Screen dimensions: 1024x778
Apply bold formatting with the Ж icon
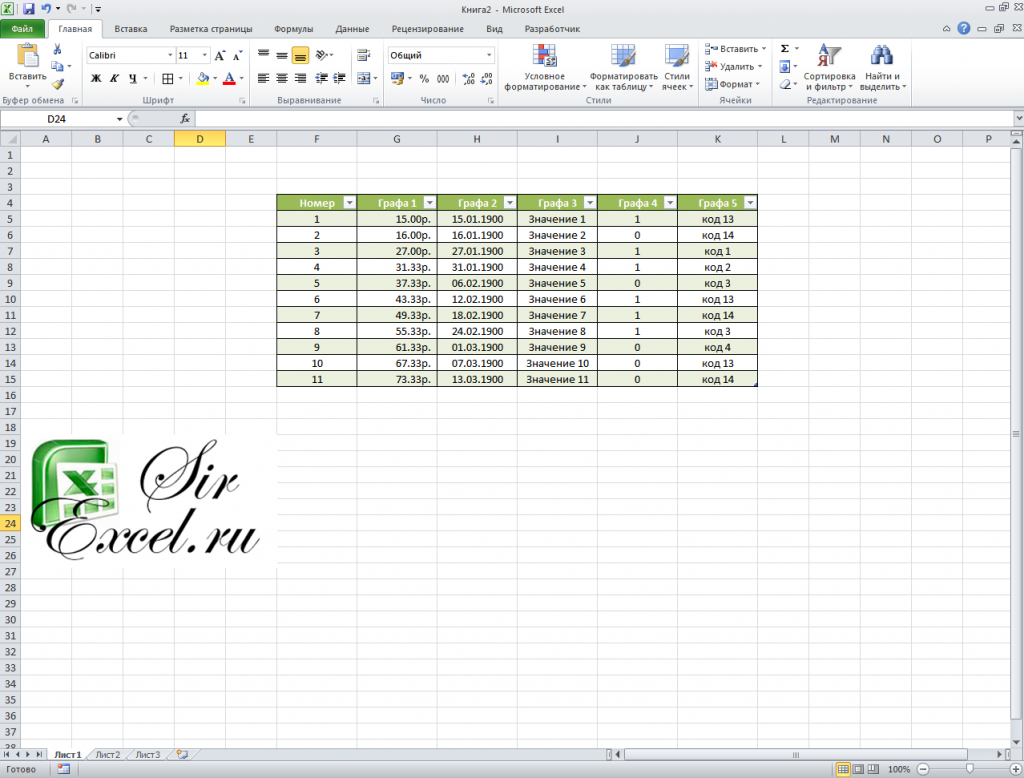click(x=95, y=78)
